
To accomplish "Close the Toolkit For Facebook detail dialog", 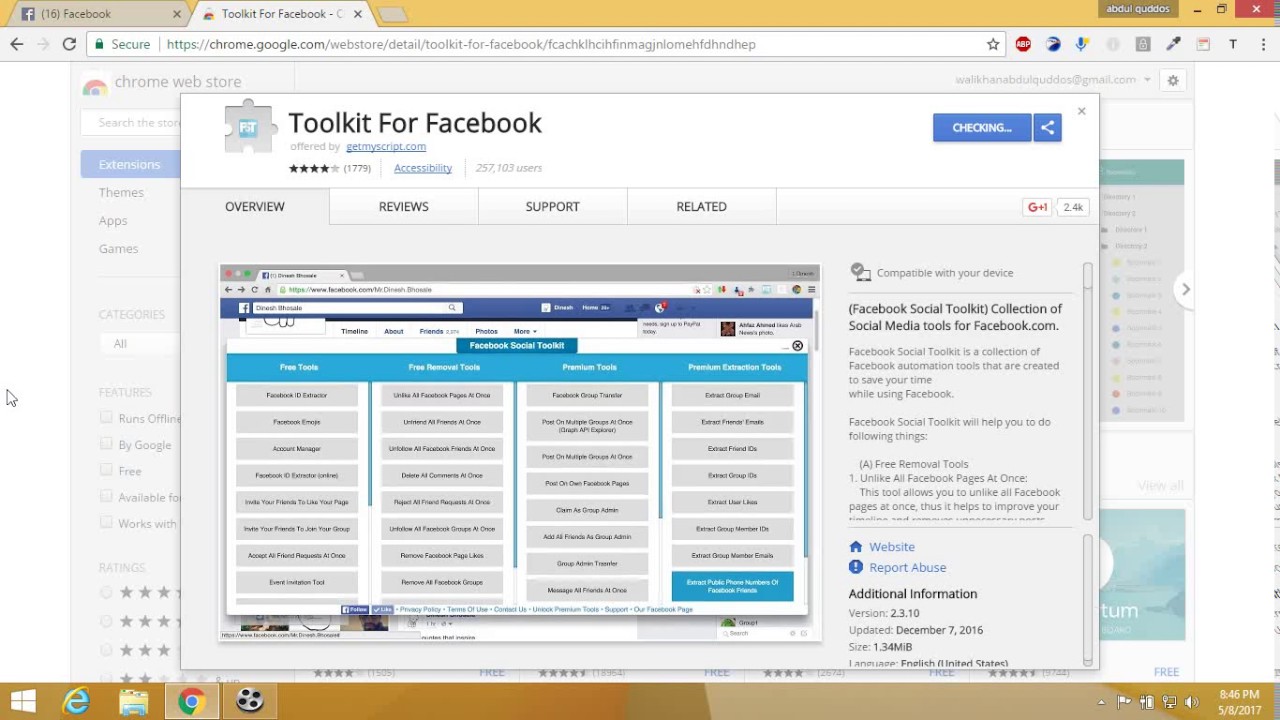I will click(1081, 111).
